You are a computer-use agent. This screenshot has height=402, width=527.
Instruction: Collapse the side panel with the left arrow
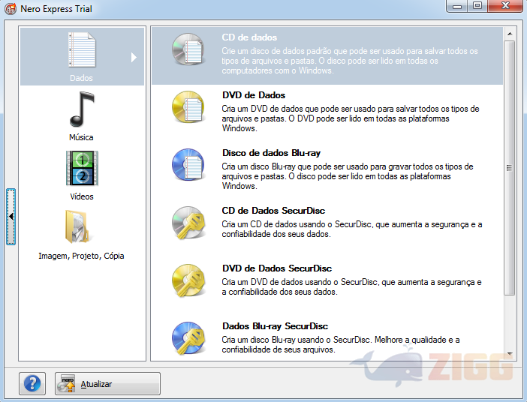[x=11, y=216]
